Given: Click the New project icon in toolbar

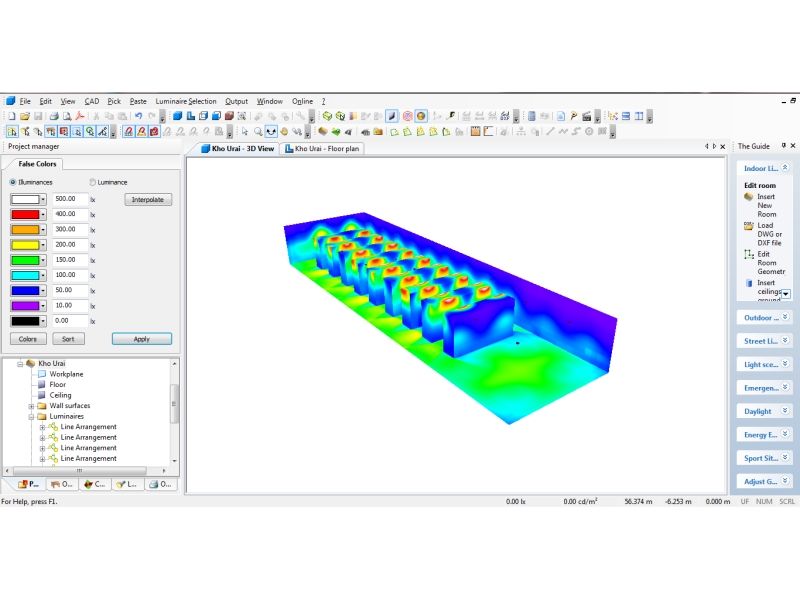Looking at the screenshot, I should click(x=11, y=116).
